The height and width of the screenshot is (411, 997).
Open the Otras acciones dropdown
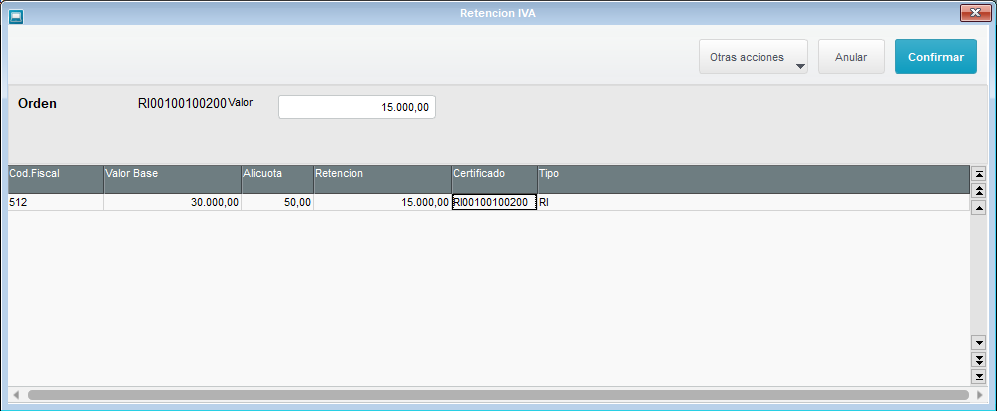tap(753, 57)
